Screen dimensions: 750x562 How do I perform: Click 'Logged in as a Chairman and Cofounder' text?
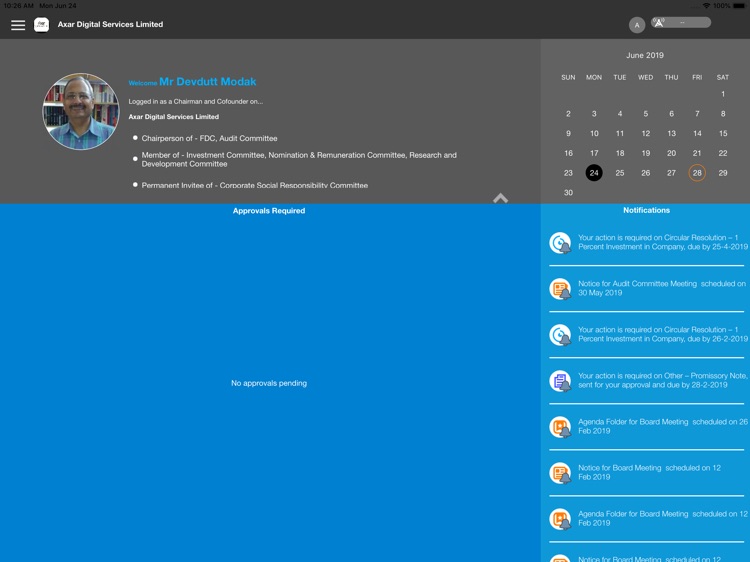point(196,101)
